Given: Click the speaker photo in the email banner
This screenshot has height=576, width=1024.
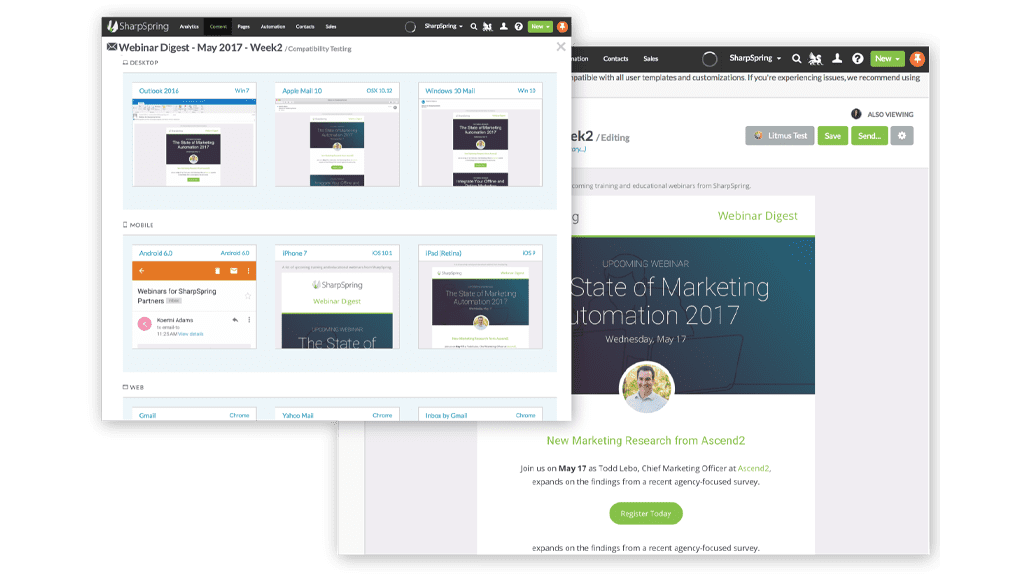Looking at the screenshot, I should tap(647, 388).
